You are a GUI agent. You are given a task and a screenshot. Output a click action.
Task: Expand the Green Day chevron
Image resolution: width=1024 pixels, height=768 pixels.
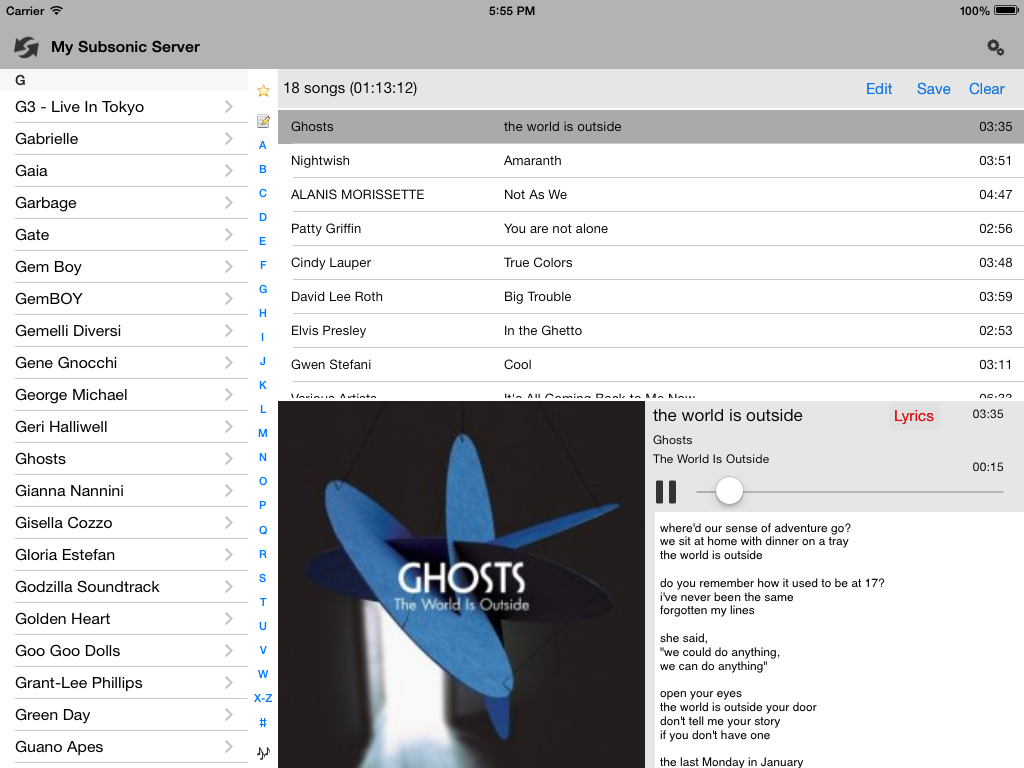[229, 714]
